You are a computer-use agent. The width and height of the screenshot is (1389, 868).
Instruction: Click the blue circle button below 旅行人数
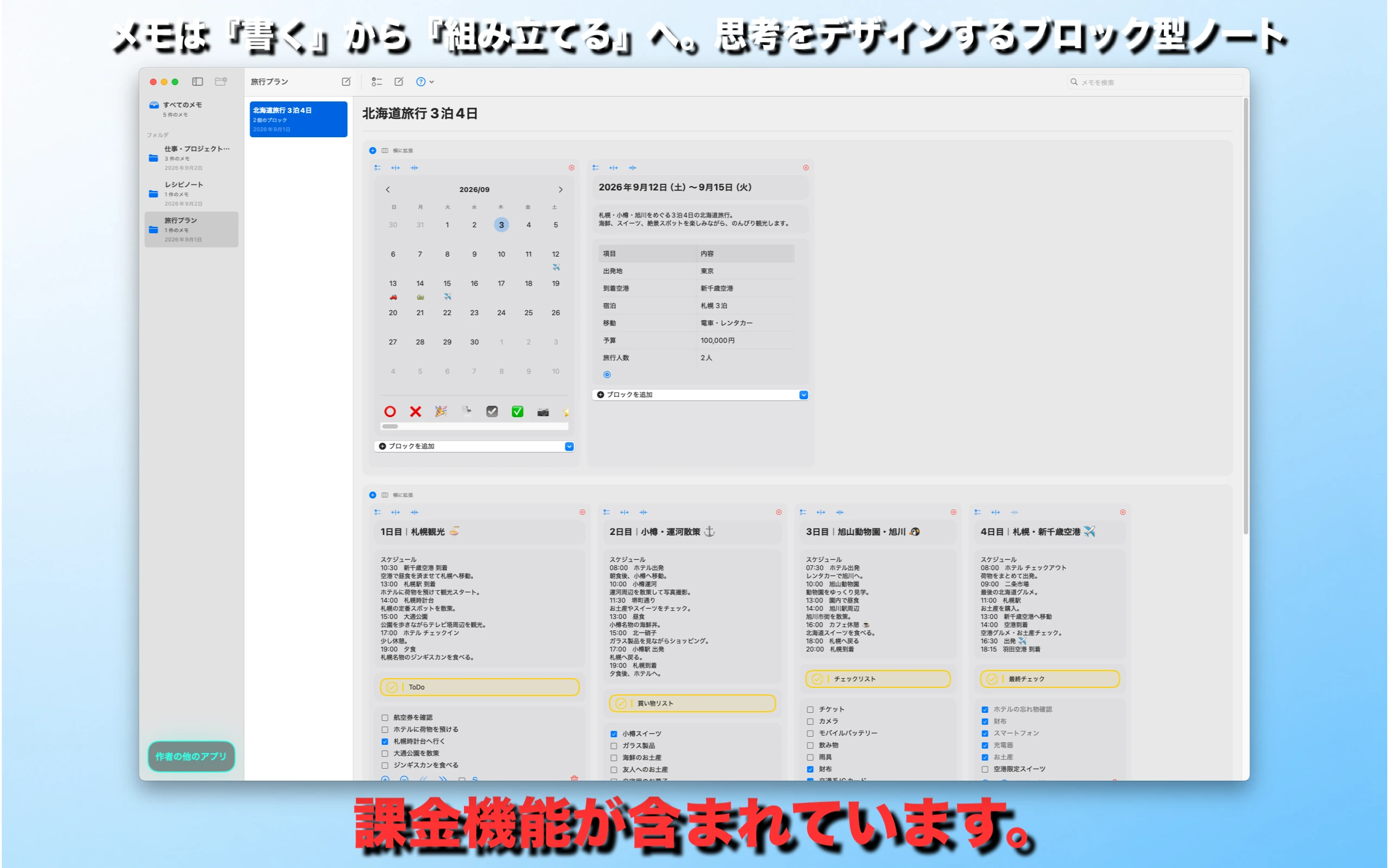[607, 375]
